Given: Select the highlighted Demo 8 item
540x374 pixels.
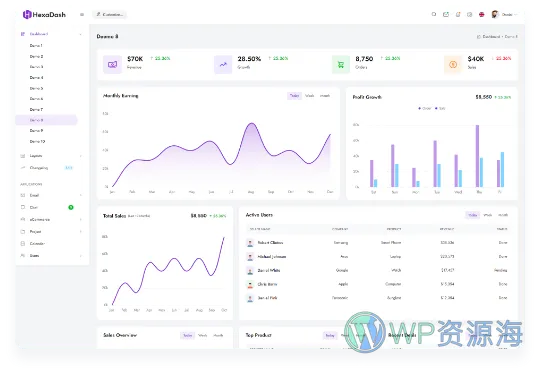Looking at the screenshot, I should [46, 120].
